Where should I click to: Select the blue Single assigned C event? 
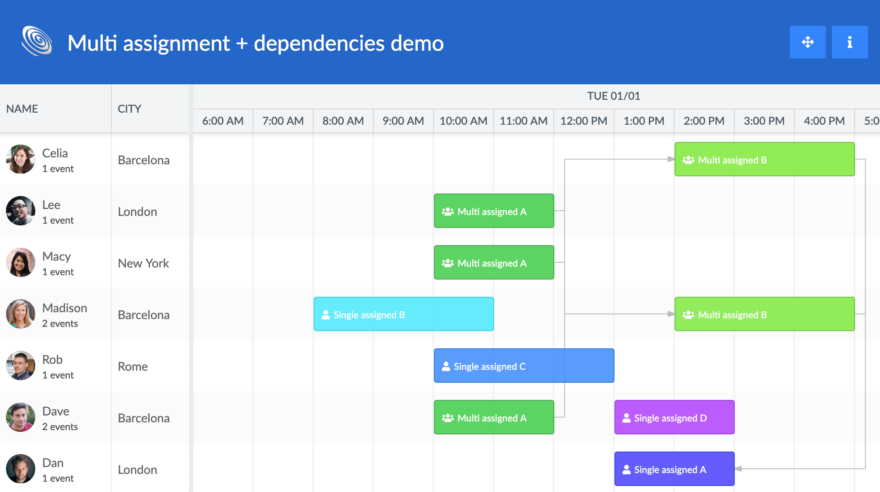[523, 366]
